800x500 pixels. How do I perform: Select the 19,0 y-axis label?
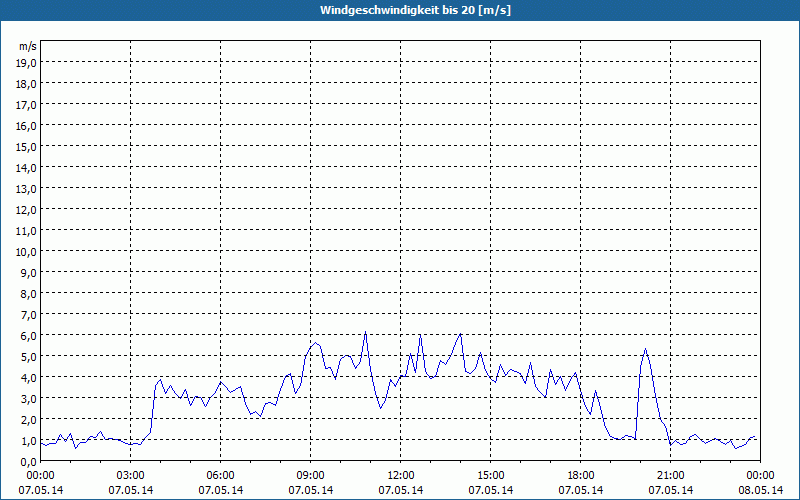[x=27, y=62]
